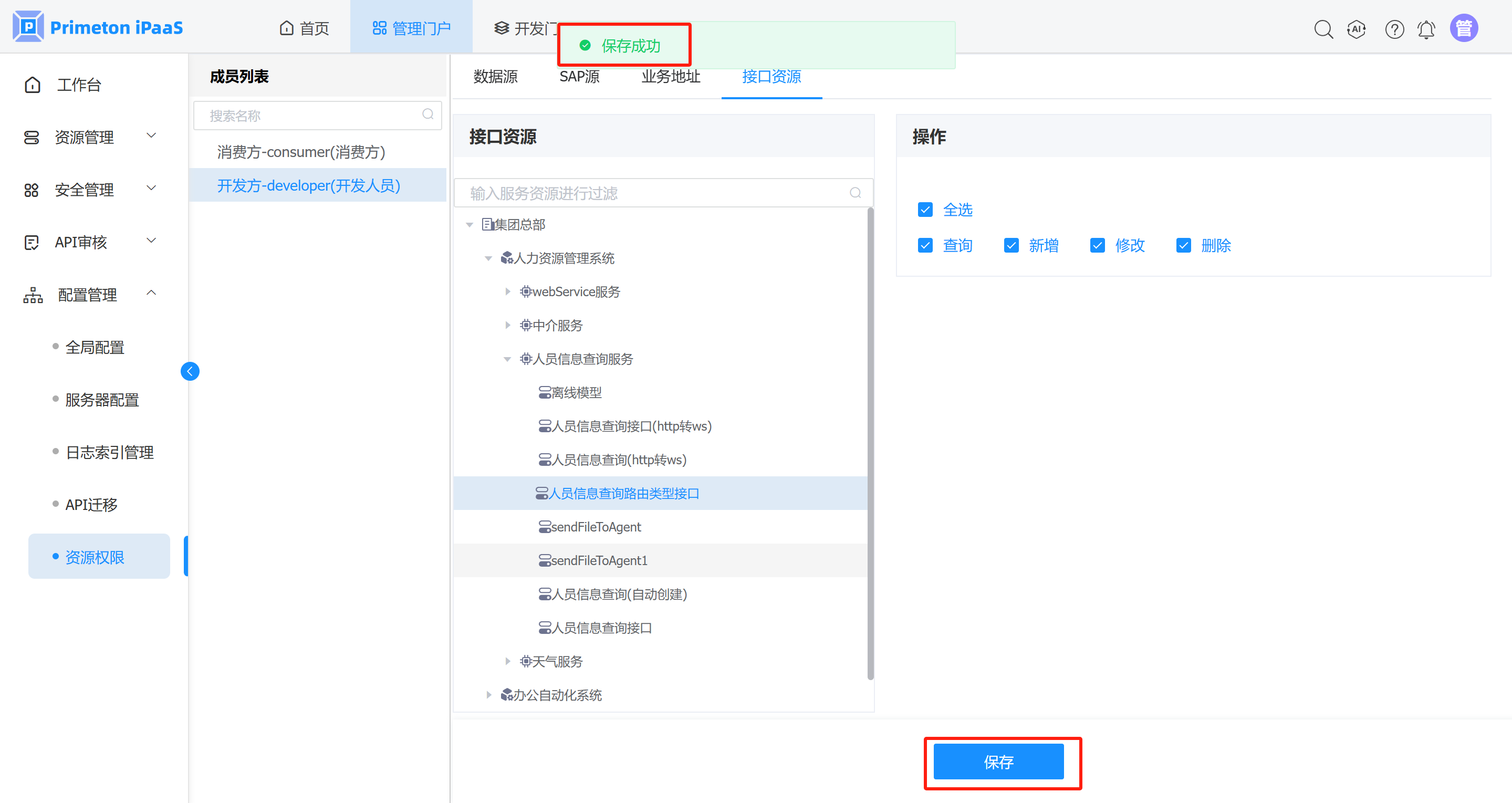Open the 首页 top menu
Screen dimensions: 1512x803
coord(304,28)
